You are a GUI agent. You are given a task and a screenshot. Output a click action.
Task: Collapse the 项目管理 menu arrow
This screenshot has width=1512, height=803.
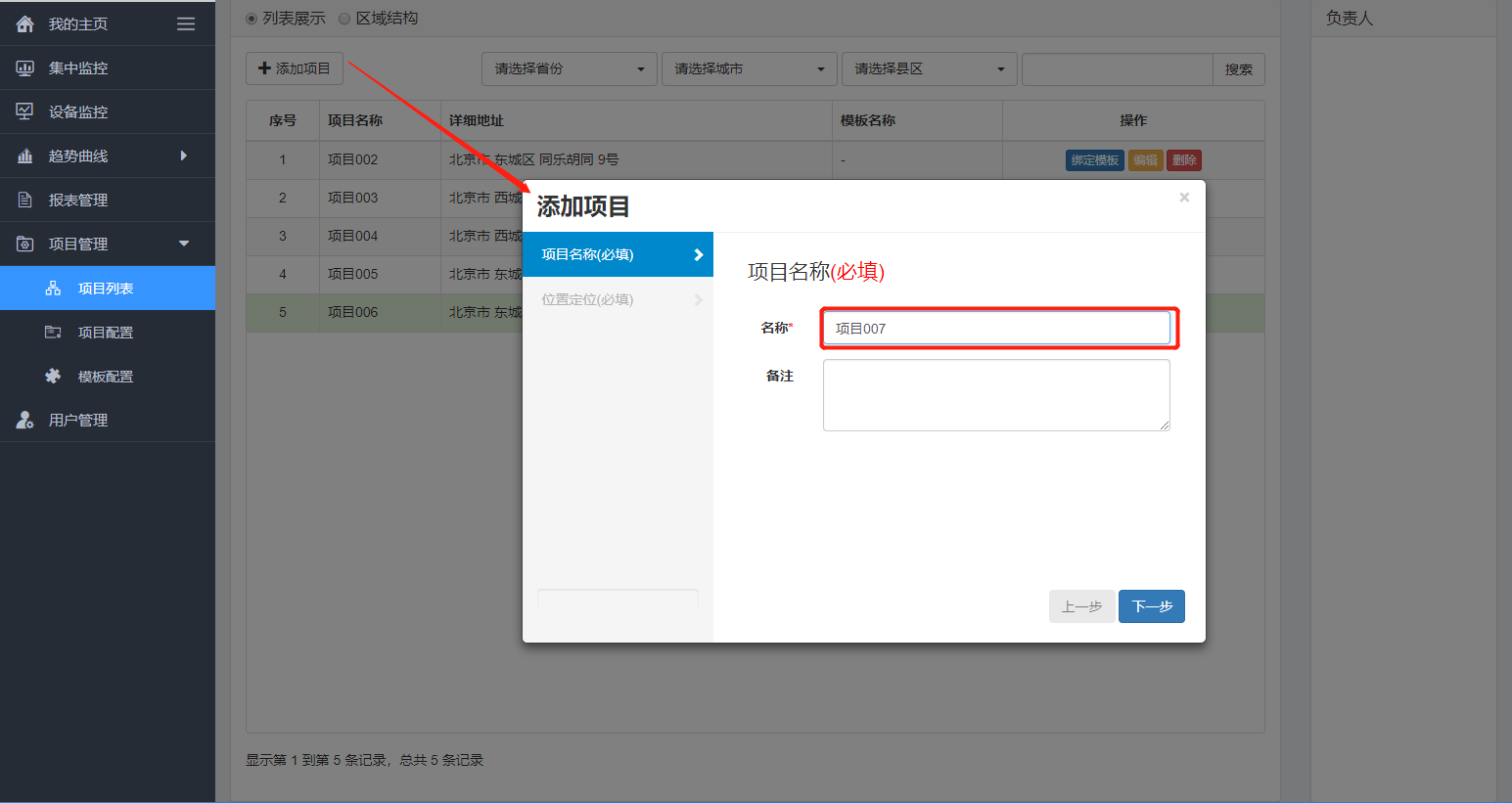pyautogui.click(x=184, y=244)
